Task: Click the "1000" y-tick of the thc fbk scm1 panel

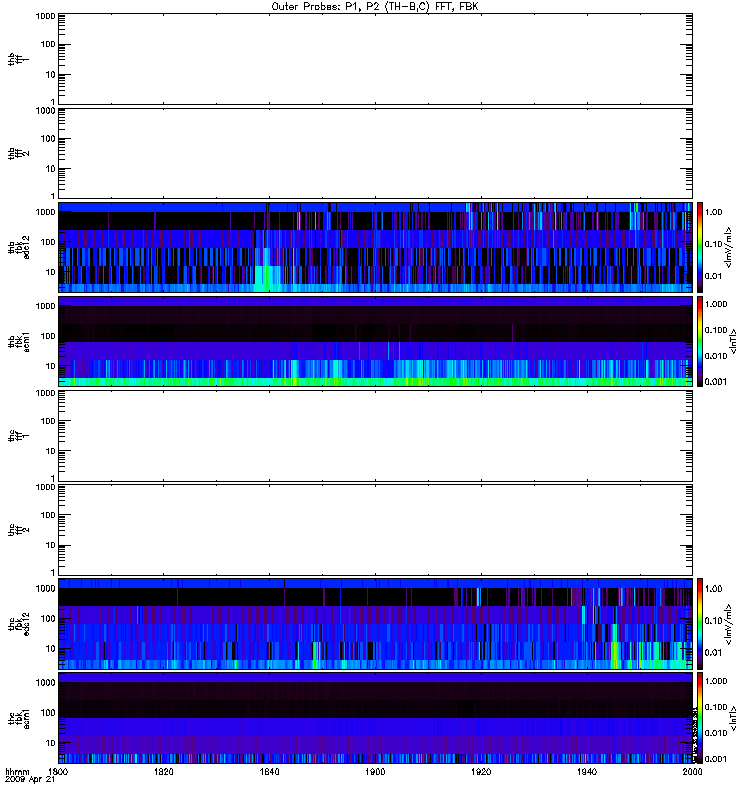Action: click(45, 683)
